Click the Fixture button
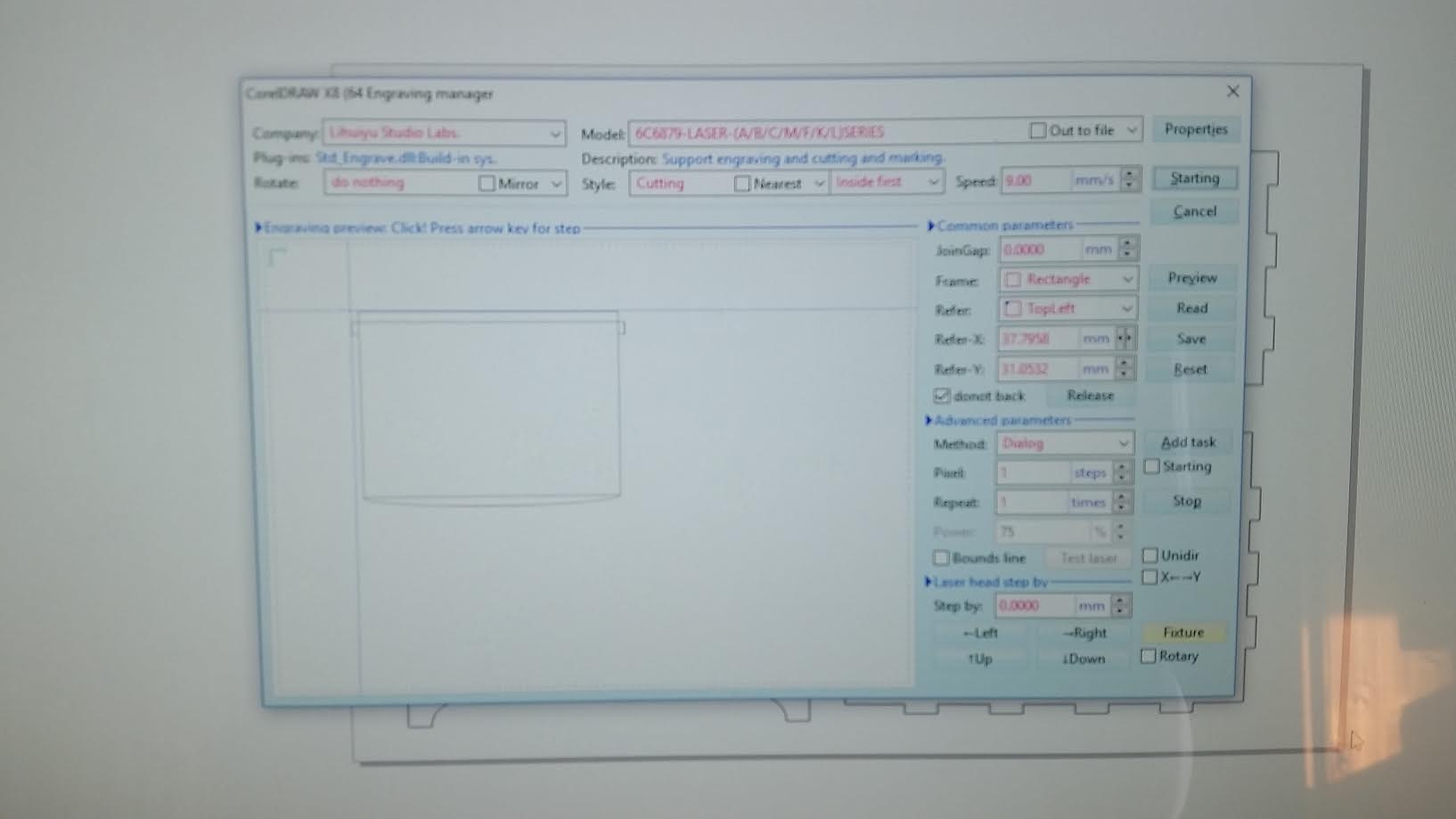 coord(1183,633)
